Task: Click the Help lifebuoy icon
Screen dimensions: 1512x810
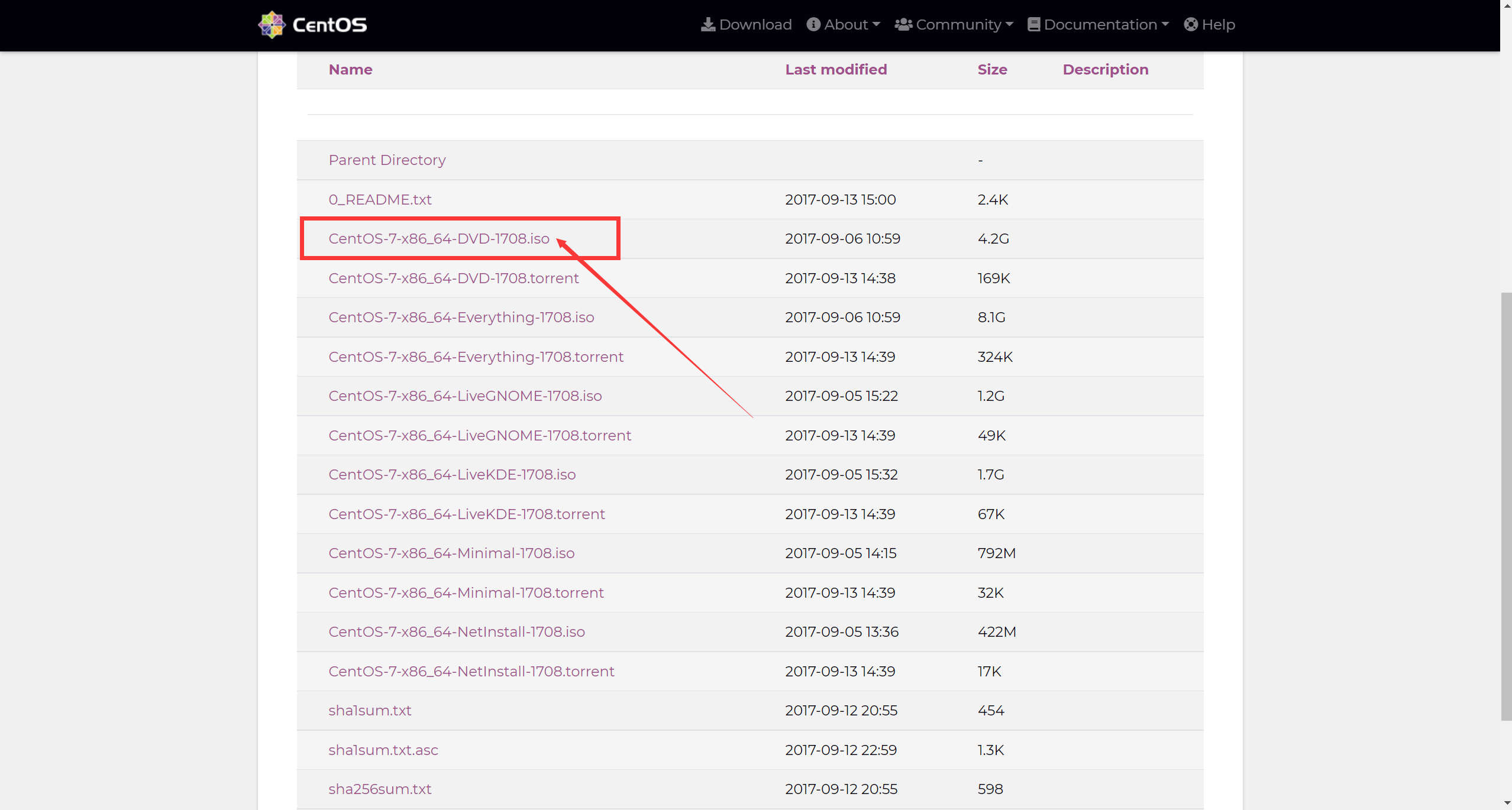Action: [1191, 25]
